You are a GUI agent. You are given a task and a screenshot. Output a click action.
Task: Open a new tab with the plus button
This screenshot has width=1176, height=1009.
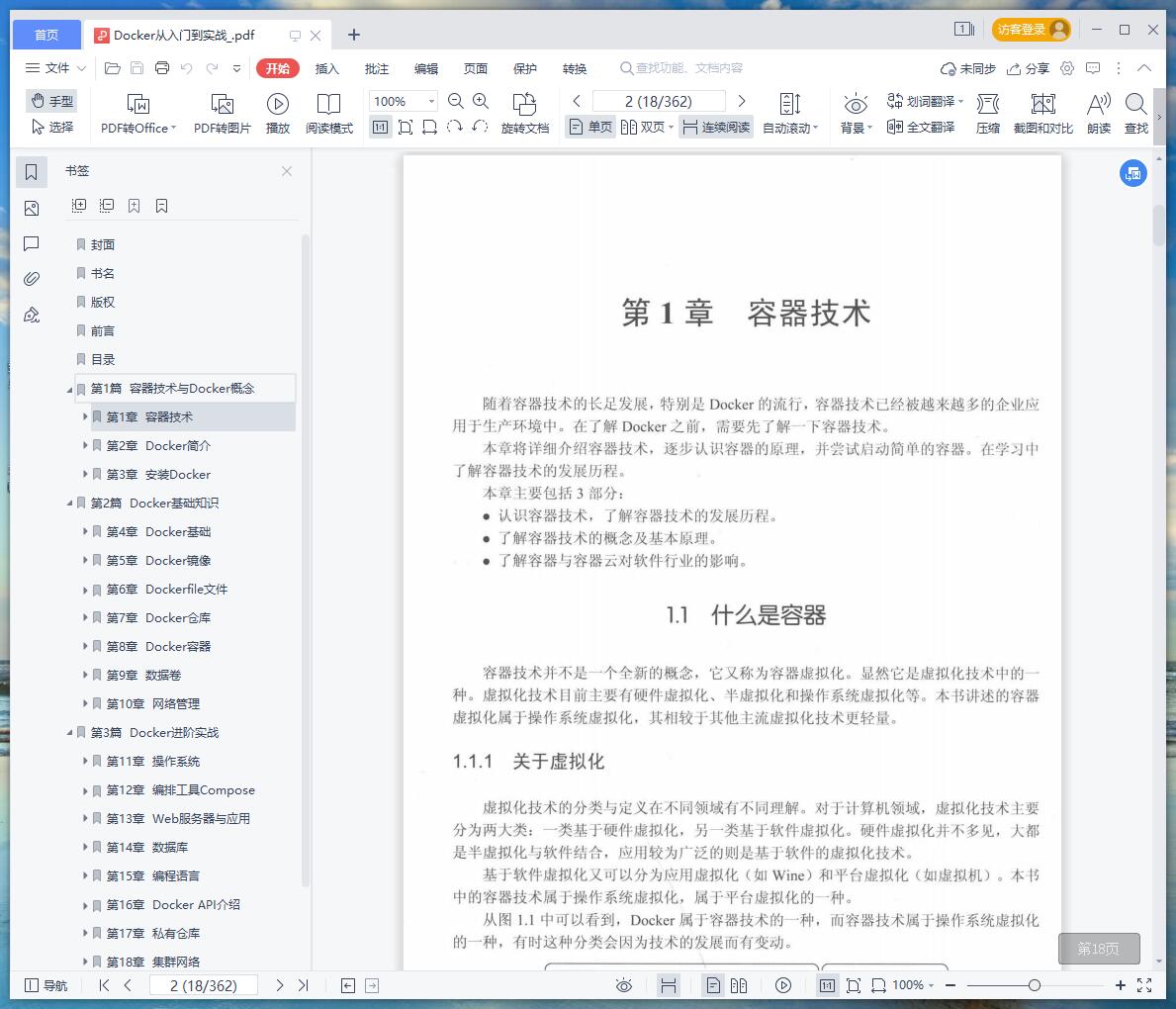(354, 35)
